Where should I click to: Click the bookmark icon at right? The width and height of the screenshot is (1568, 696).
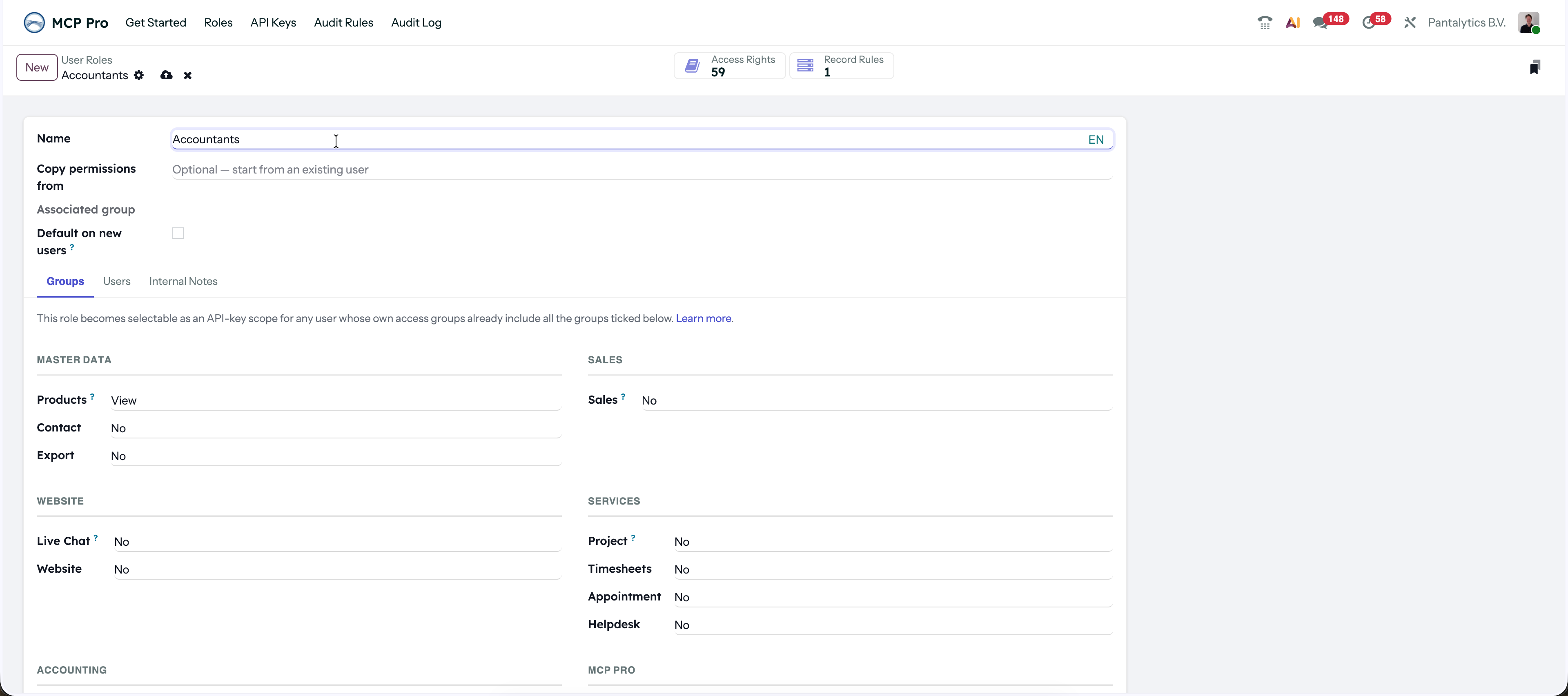pyautogui.click(x=1535, y=67)
